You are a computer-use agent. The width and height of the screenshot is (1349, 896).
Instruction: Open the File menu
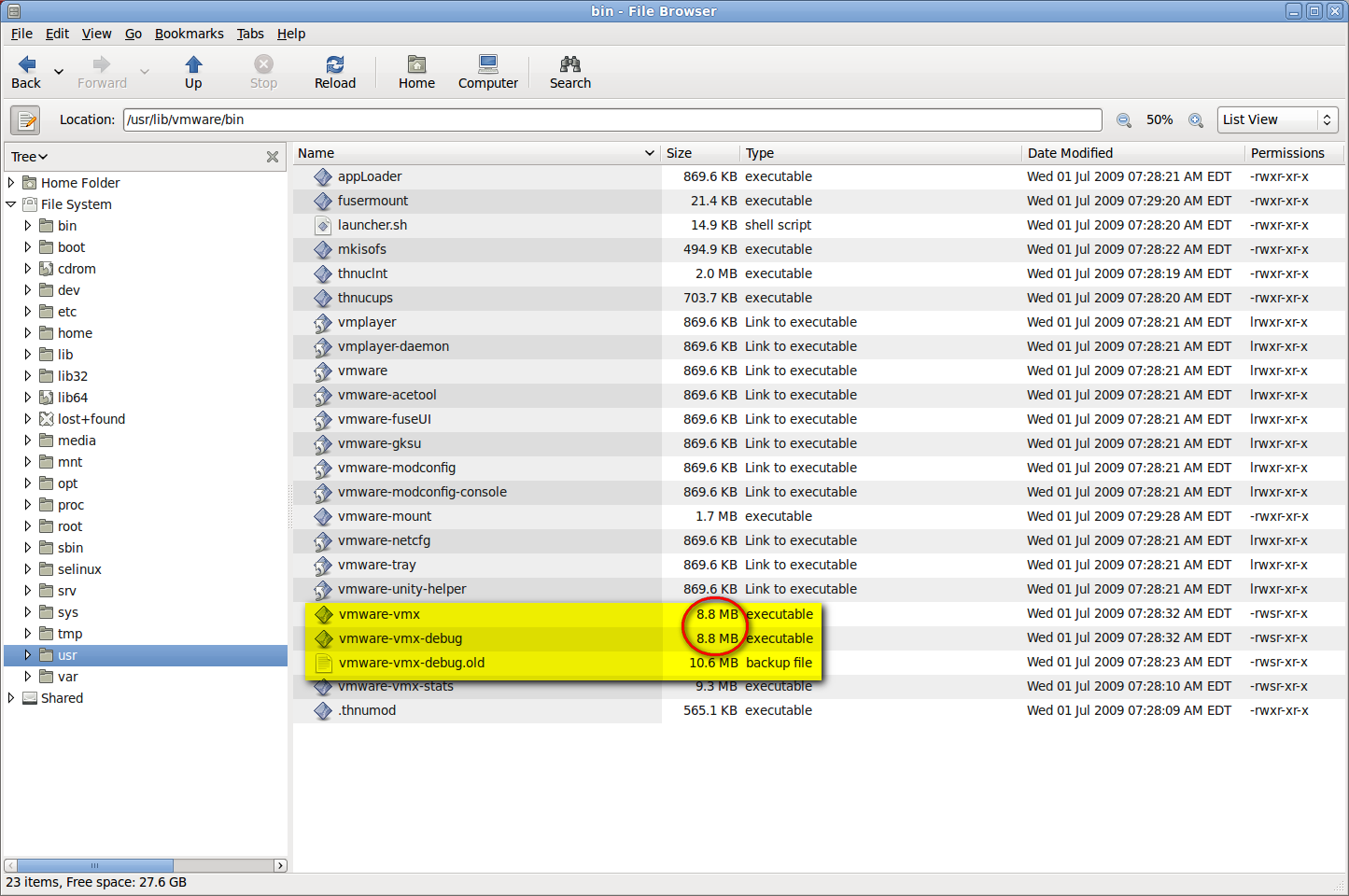tap(21, 34)
